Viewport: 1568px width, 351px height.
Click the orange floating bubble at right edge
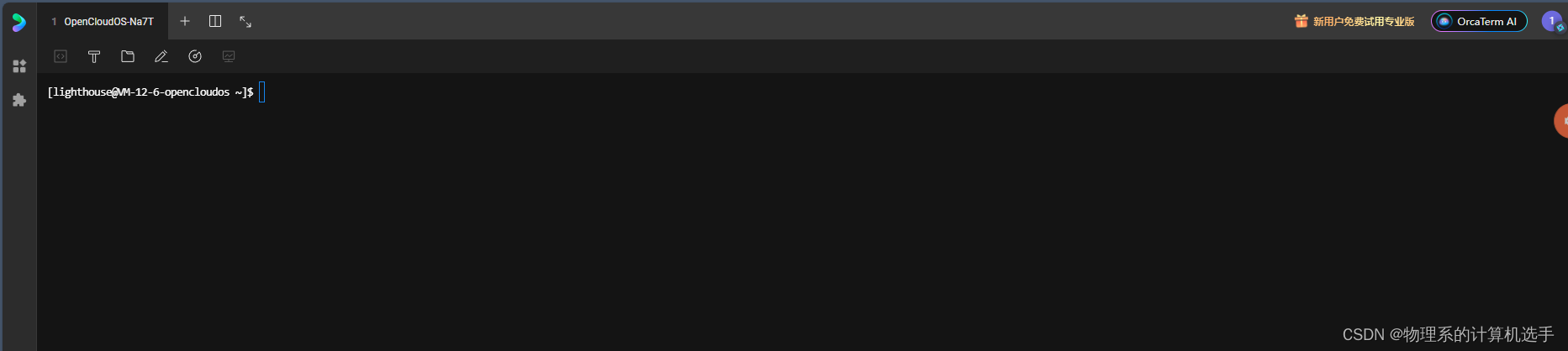pyautogui.click(x=1561, y=121)
